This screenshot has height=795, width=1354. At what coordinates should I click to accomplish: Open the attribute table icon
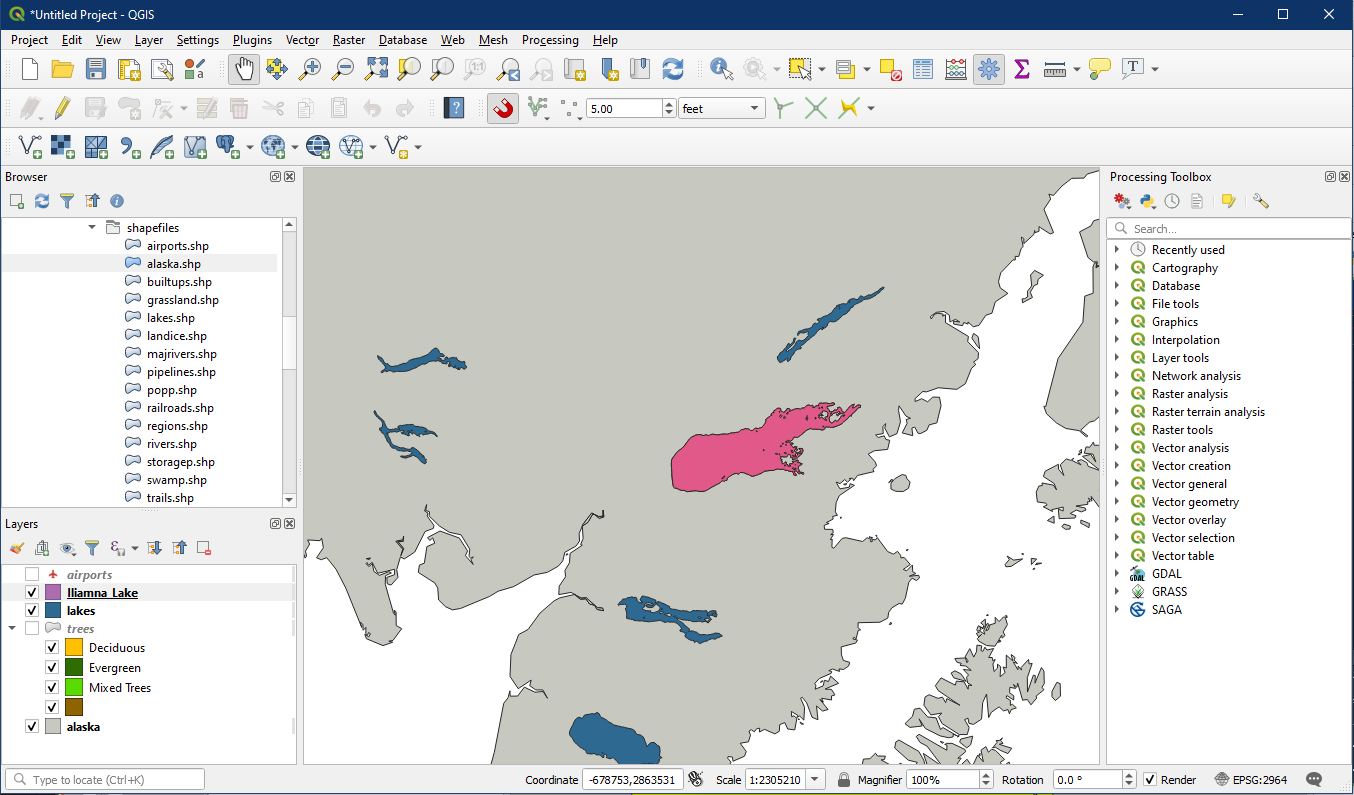[923, 69]
